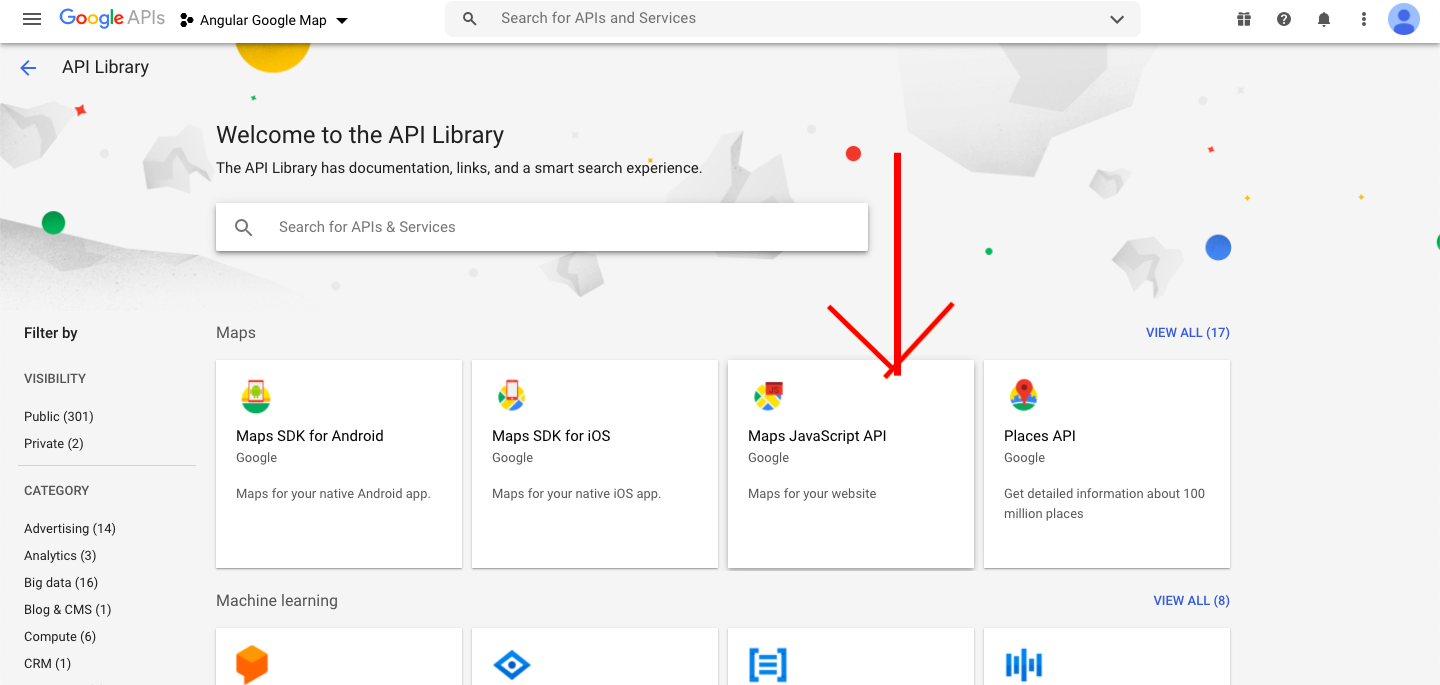Image resolution: width=1440 pixels, height=685 pixels.
Task: Click the blue bracketed document icon
Action: pyautogui.click(x=768, y=665)
